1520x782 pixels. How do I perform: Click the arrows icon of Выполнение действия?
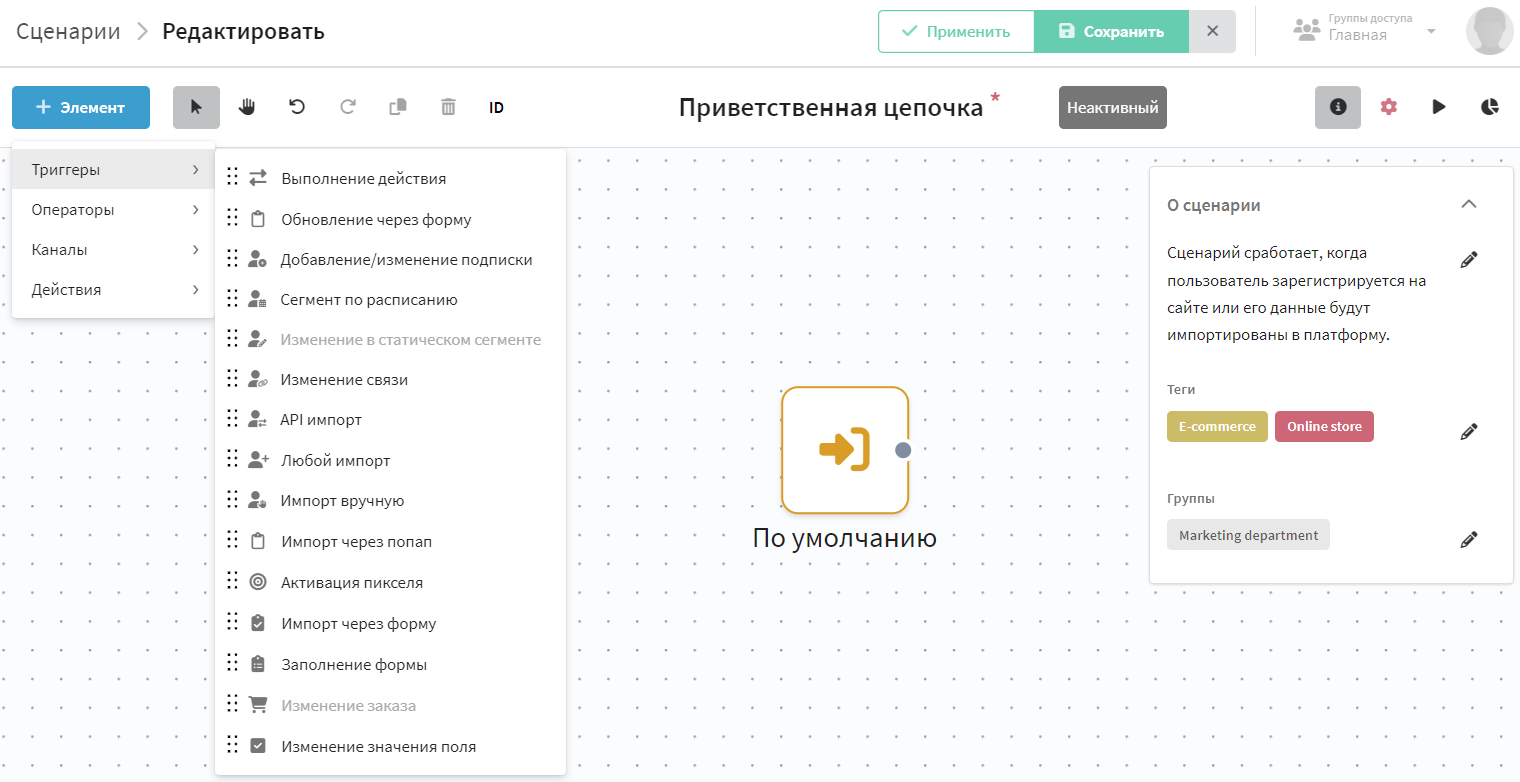258,178
